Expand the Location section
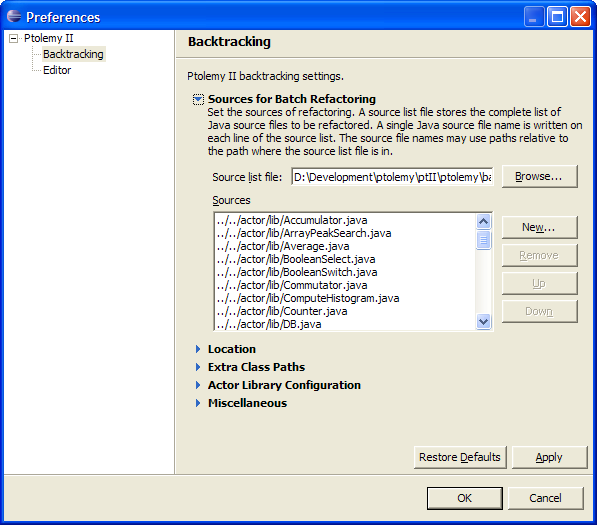Image resolution: width=597 pixels, height=525 pixels. [198, 349]
